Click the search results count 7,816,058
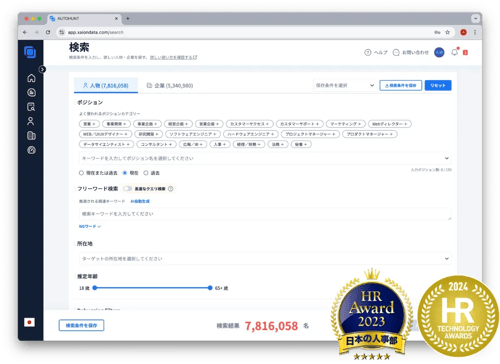The image size is (500, 364). [271, 326]
